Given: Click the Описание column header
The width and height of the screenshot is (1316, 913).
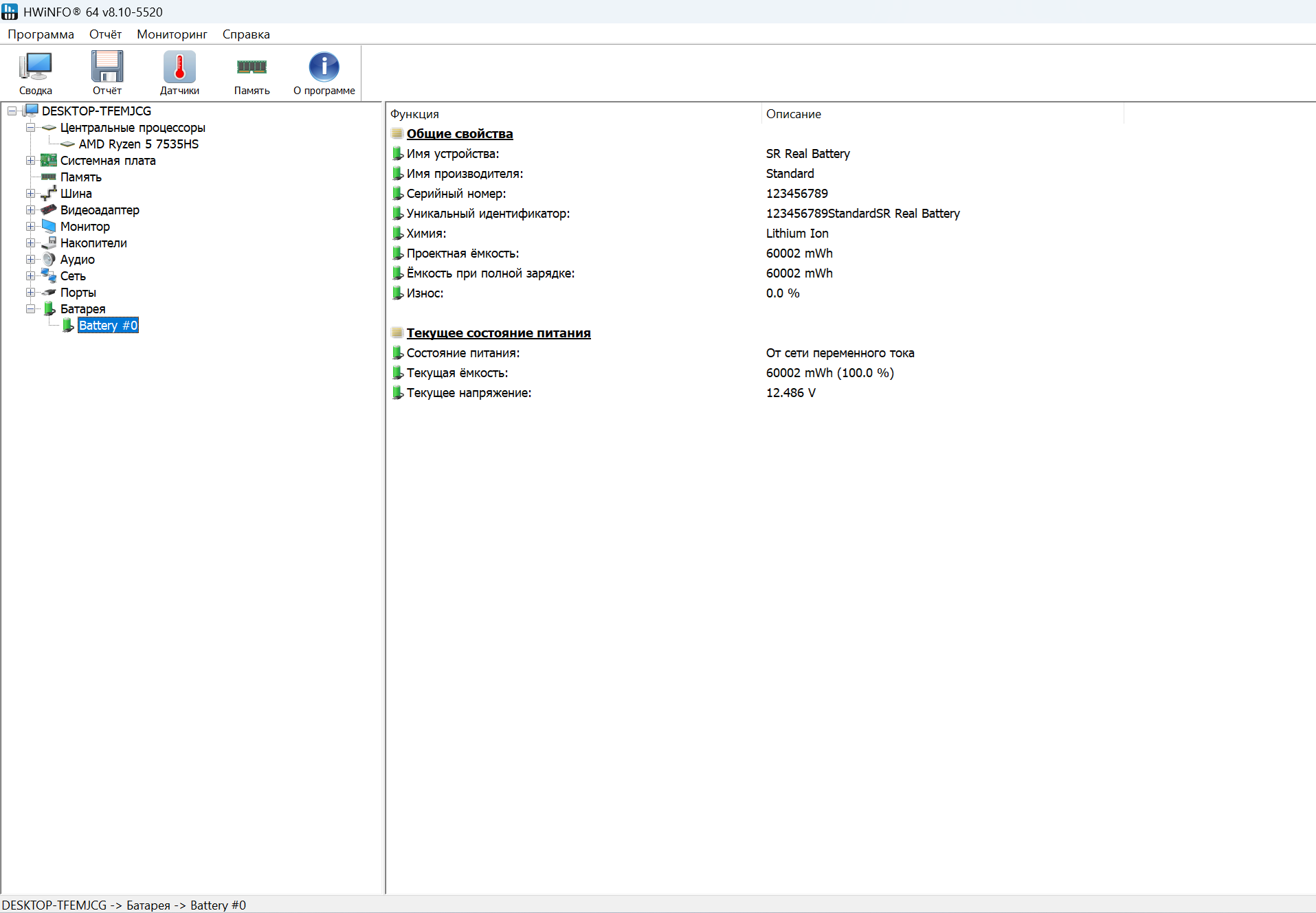Looking at the screenshot, I should coord(793,114).
